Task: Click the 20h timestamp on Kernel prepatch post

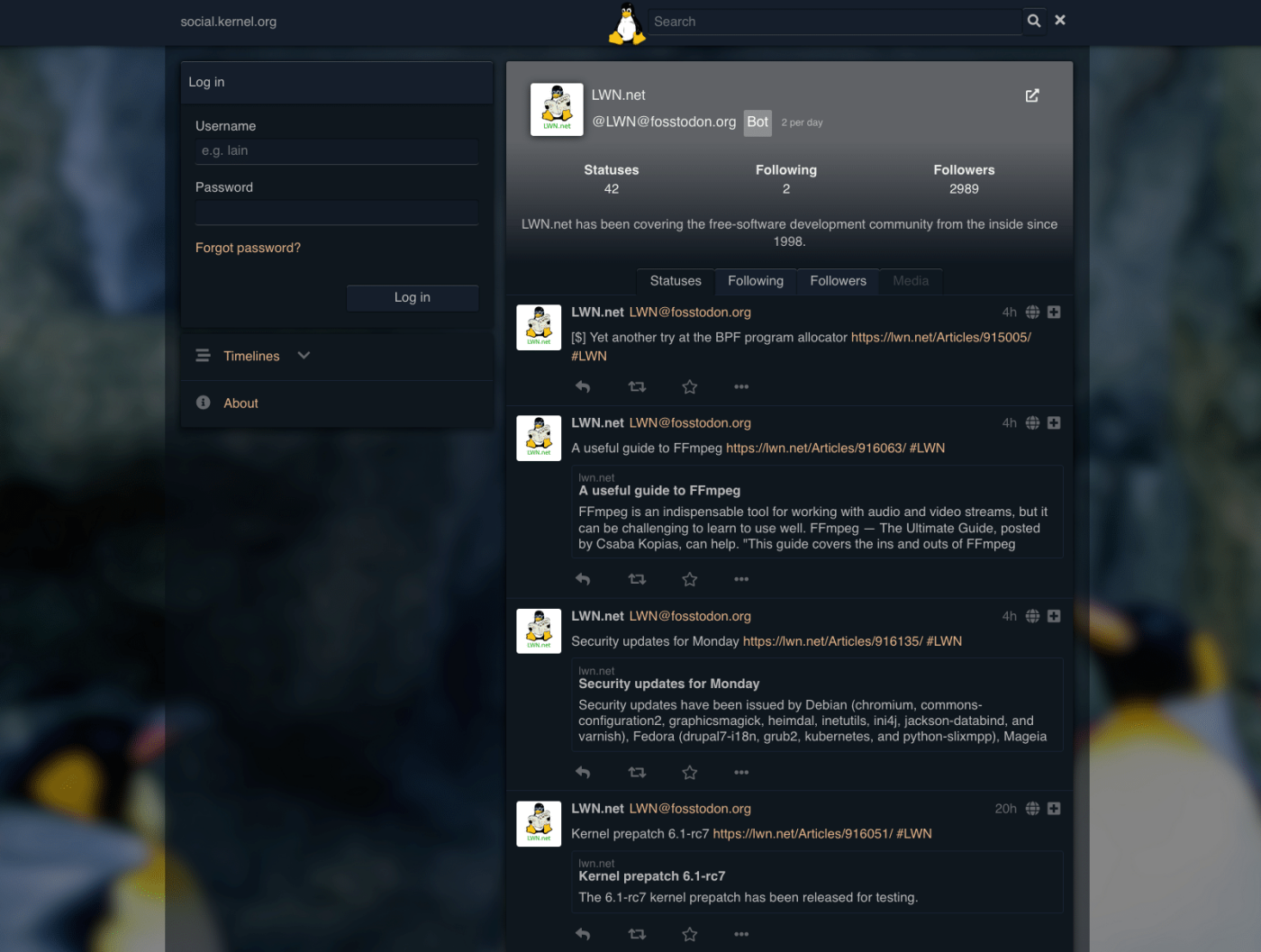Action: [1005, 809]
